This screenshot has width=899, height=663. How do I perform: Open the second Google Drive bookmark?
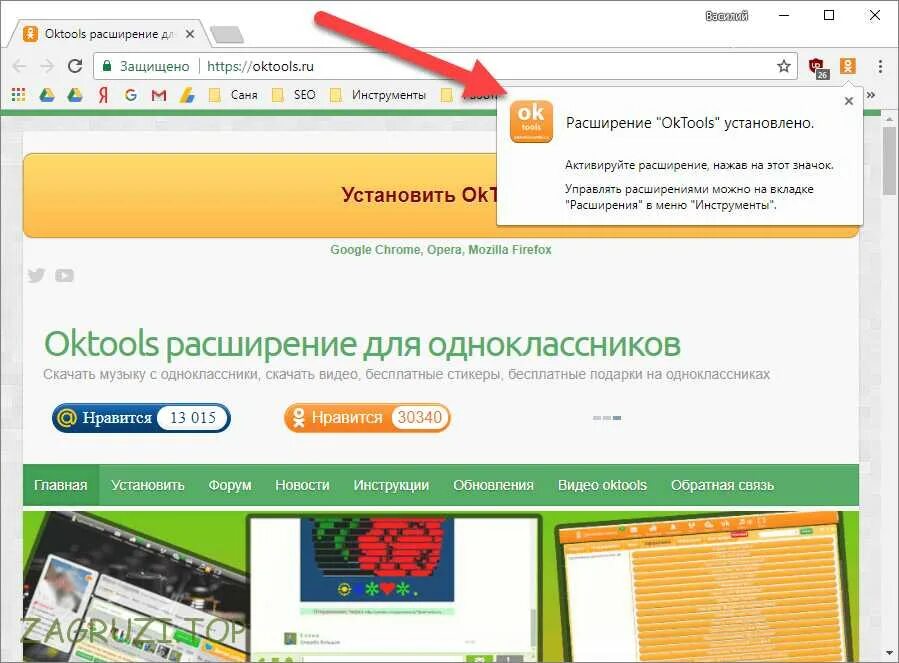[75, 95]
